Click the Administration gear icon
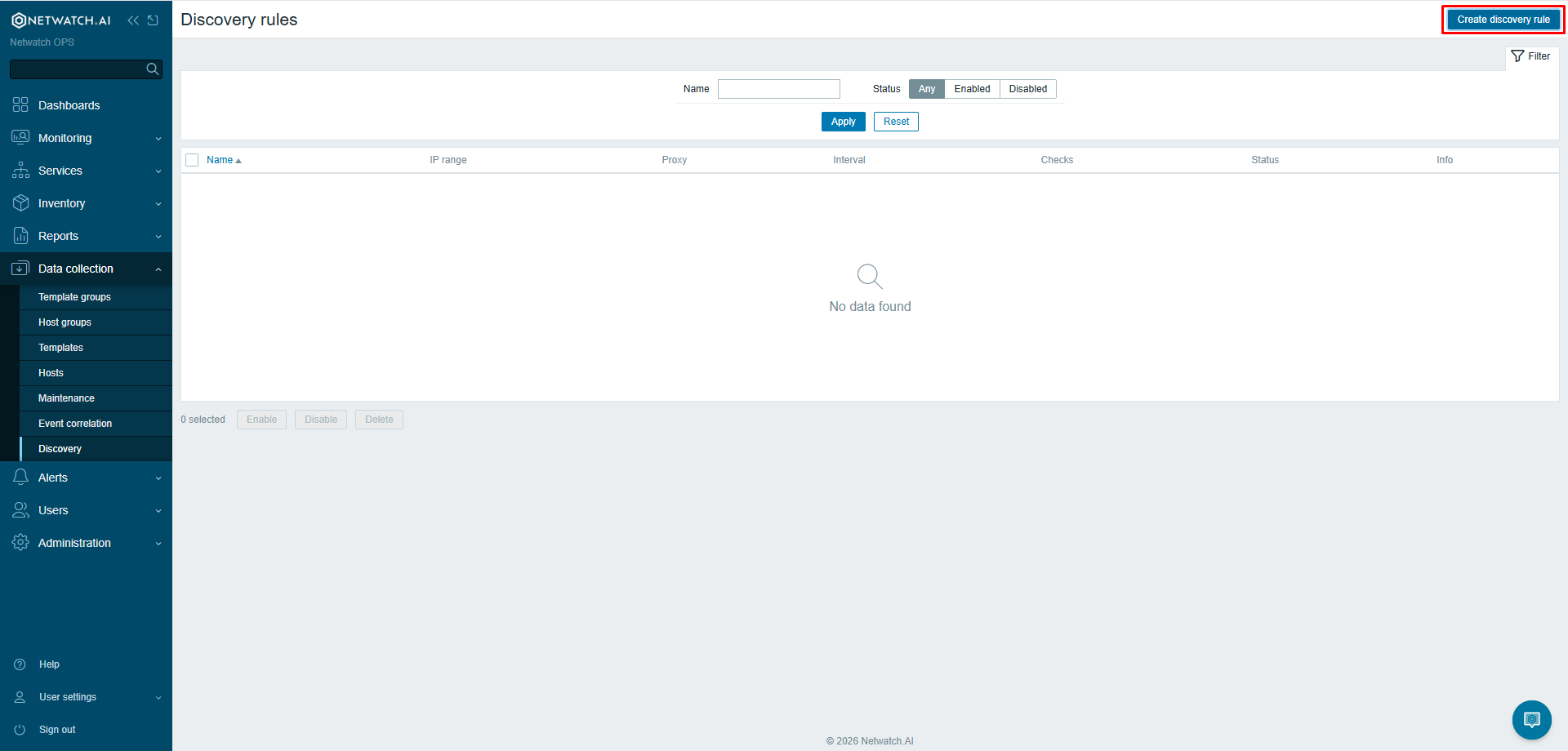This screenshot has width=1568, height=751. tap(20, 543)
